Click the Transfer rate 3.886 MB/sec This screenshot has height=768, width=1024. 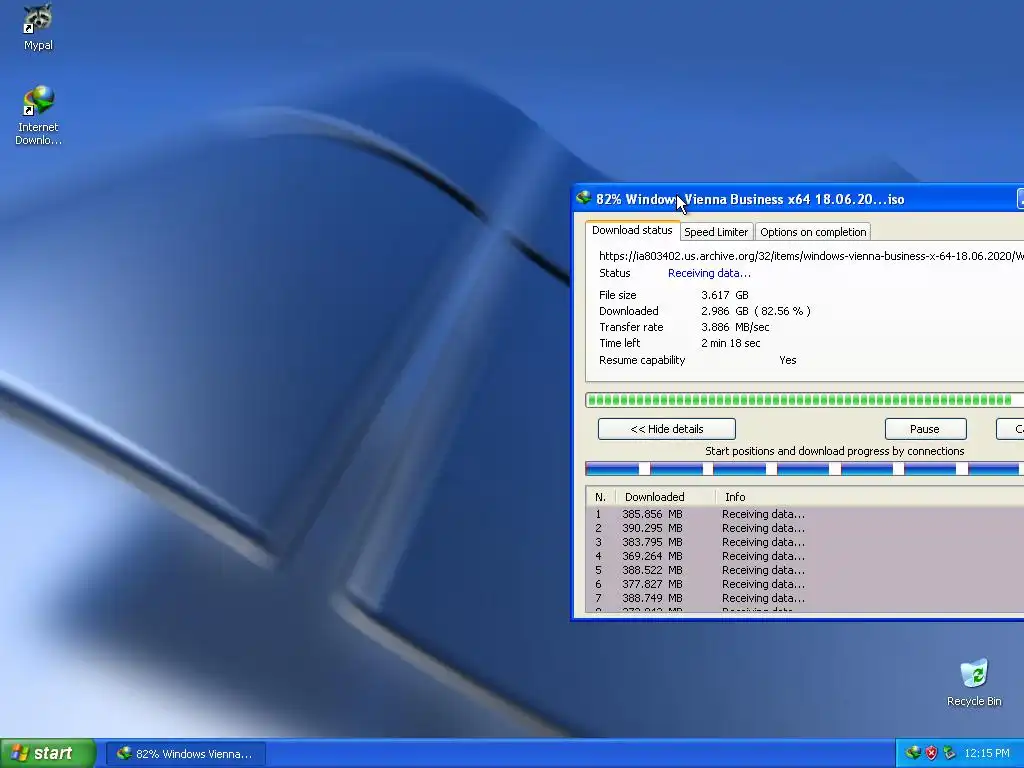click(x=735, y=327)
